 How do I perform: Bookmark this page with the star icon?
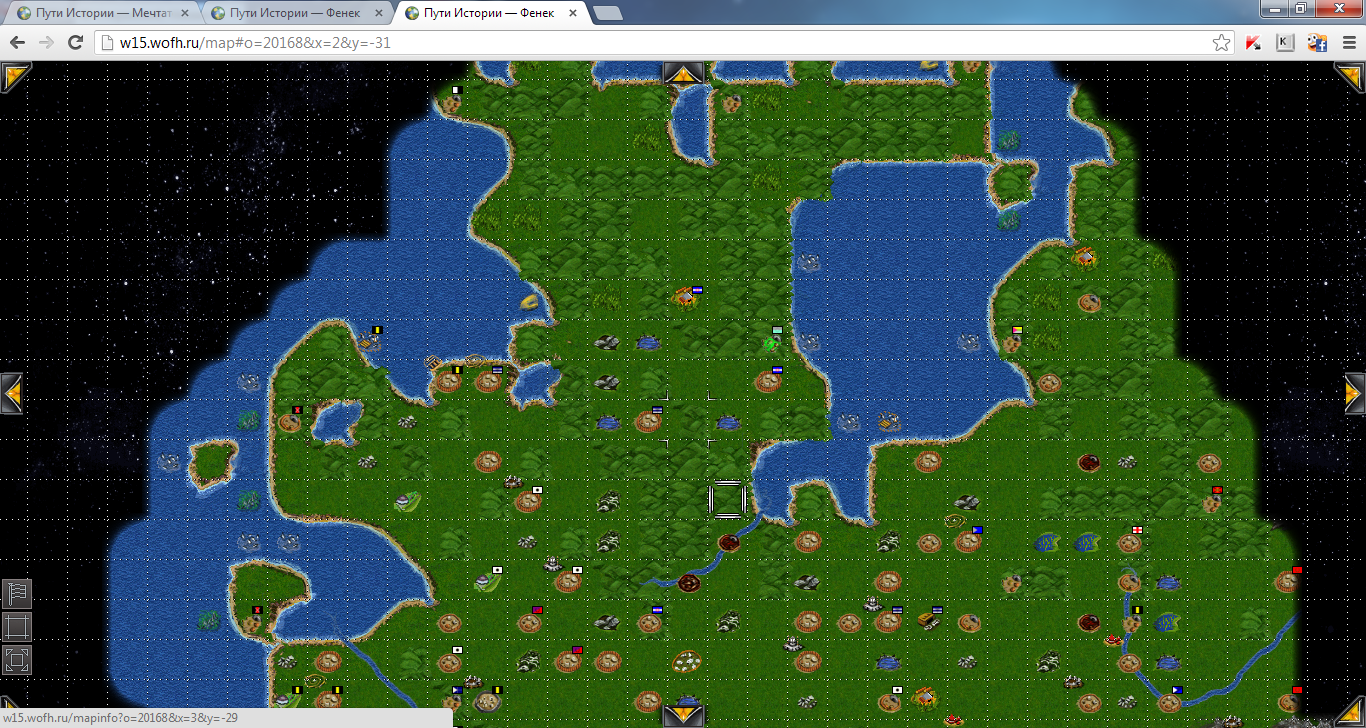[1221, 43]
